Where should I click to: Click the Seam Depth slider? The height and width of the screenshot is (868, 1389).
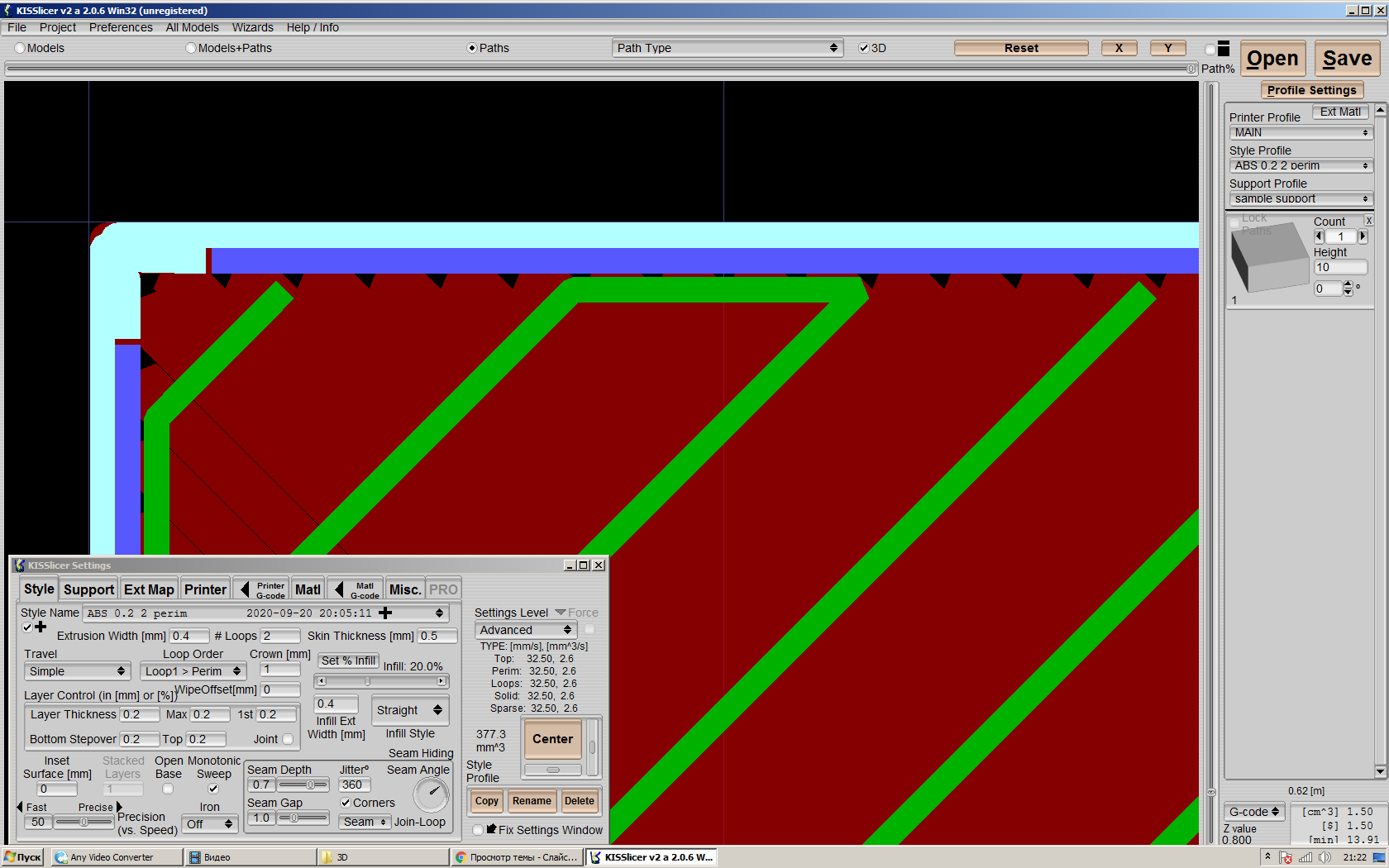(303, 785)
